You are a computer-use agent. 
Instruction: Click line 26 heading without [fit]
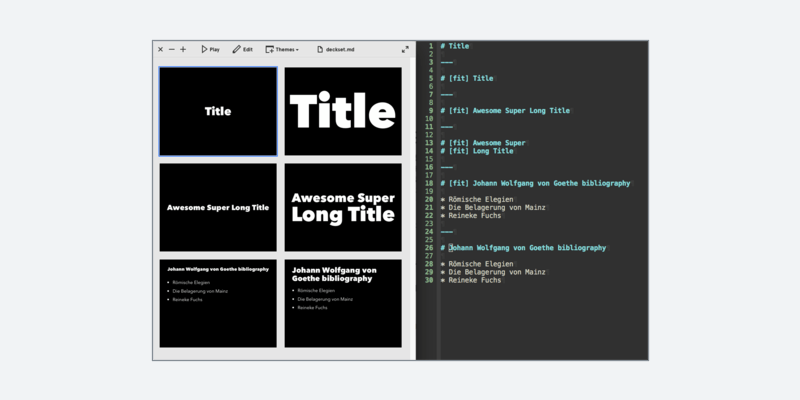[523, 248]
